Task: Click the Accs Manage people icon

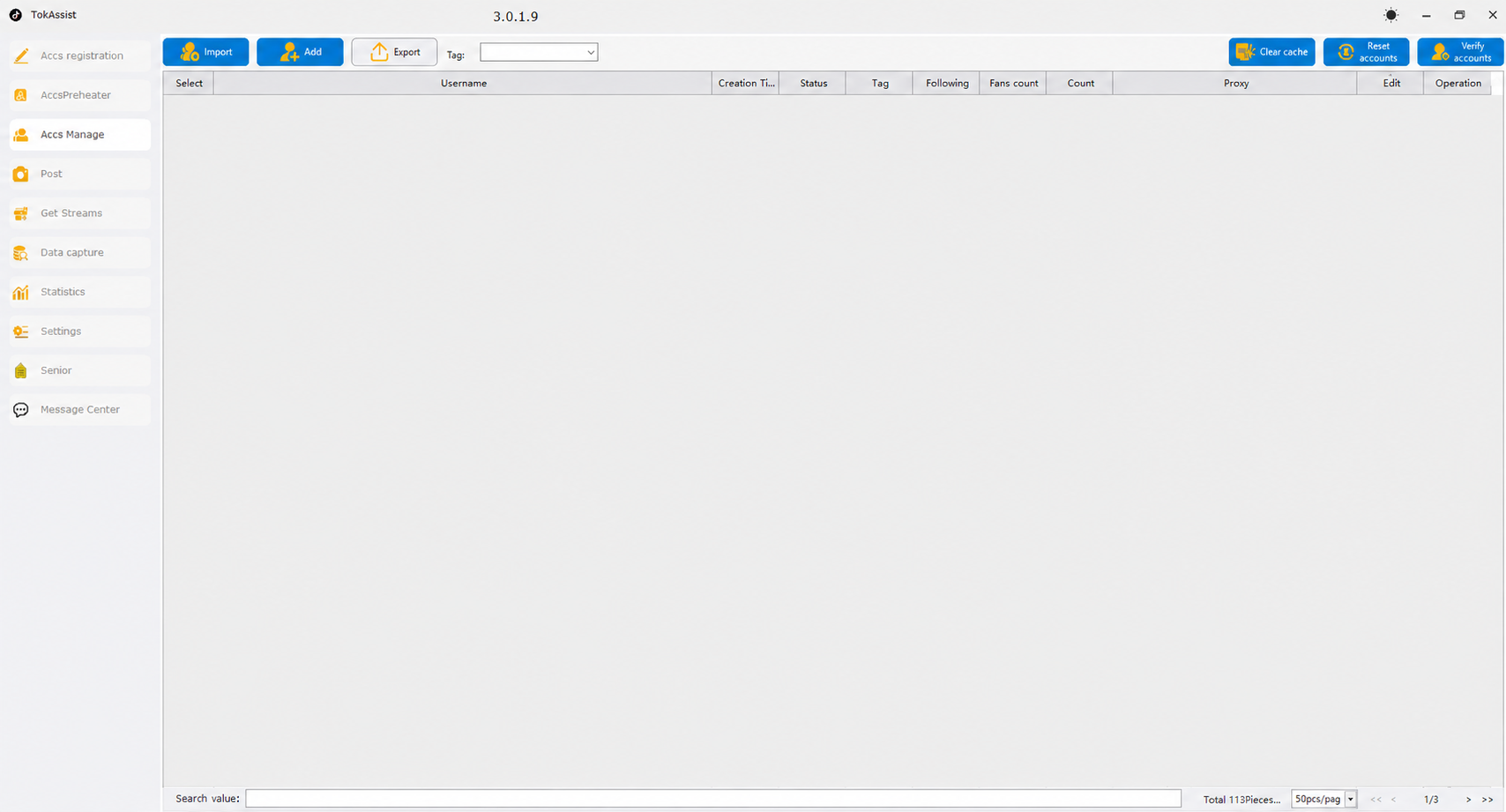Action: 21,135
